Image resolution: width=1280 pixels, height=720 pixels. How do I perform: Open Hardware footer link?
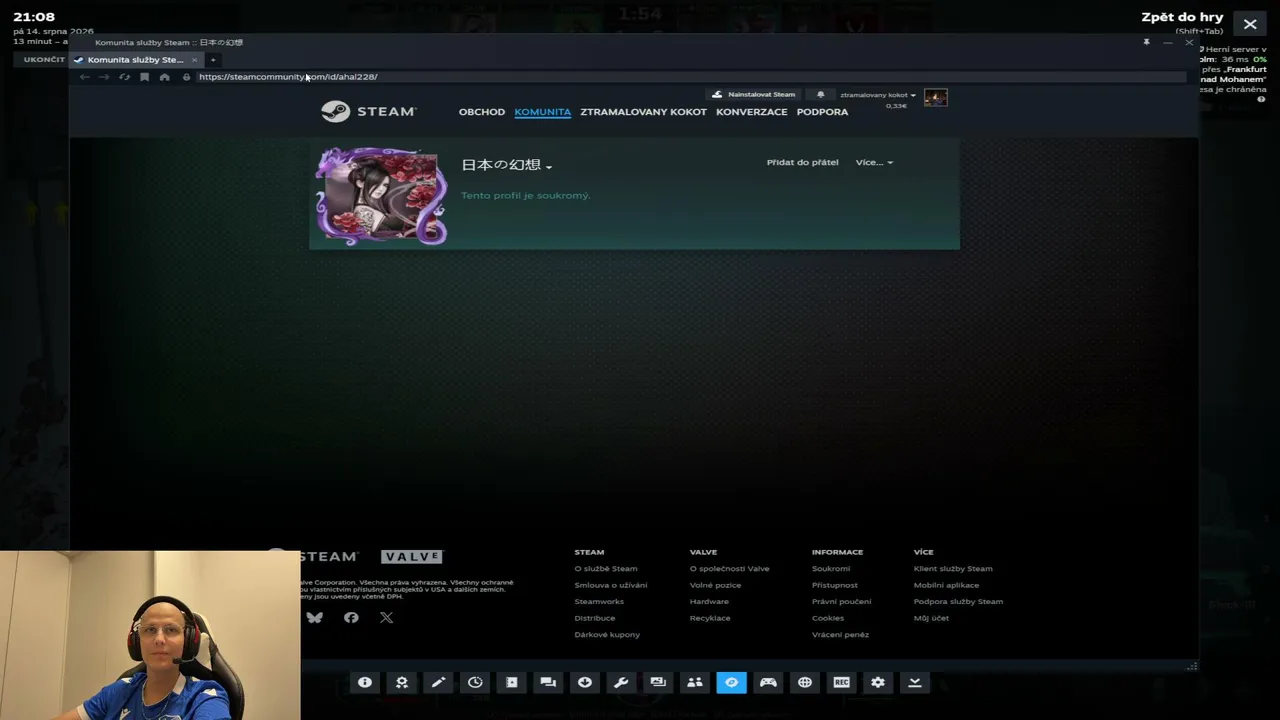[x=710, y=602]
